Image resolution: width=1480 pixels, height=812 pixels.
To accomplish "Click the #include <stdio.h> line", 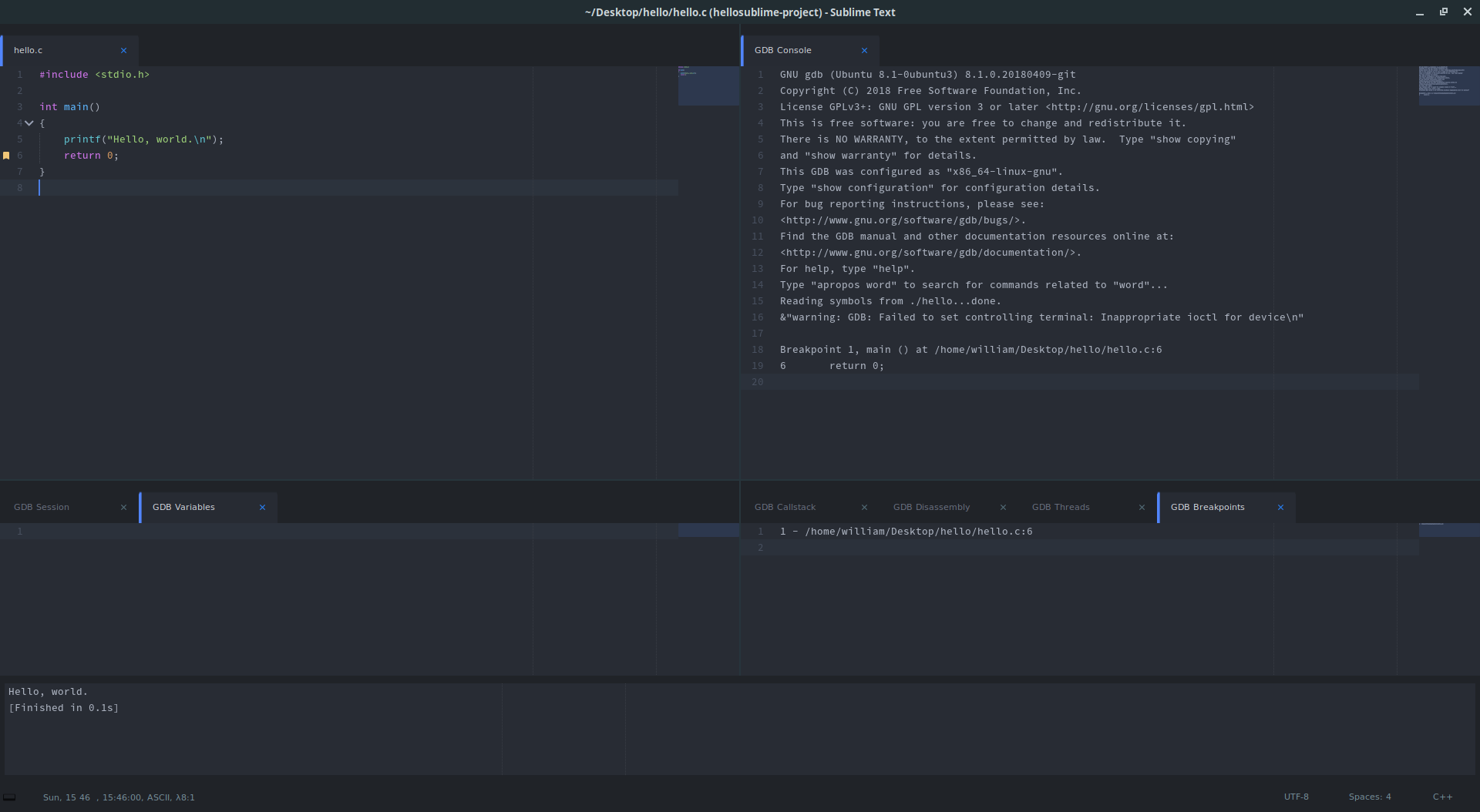I will pos(95,75).
